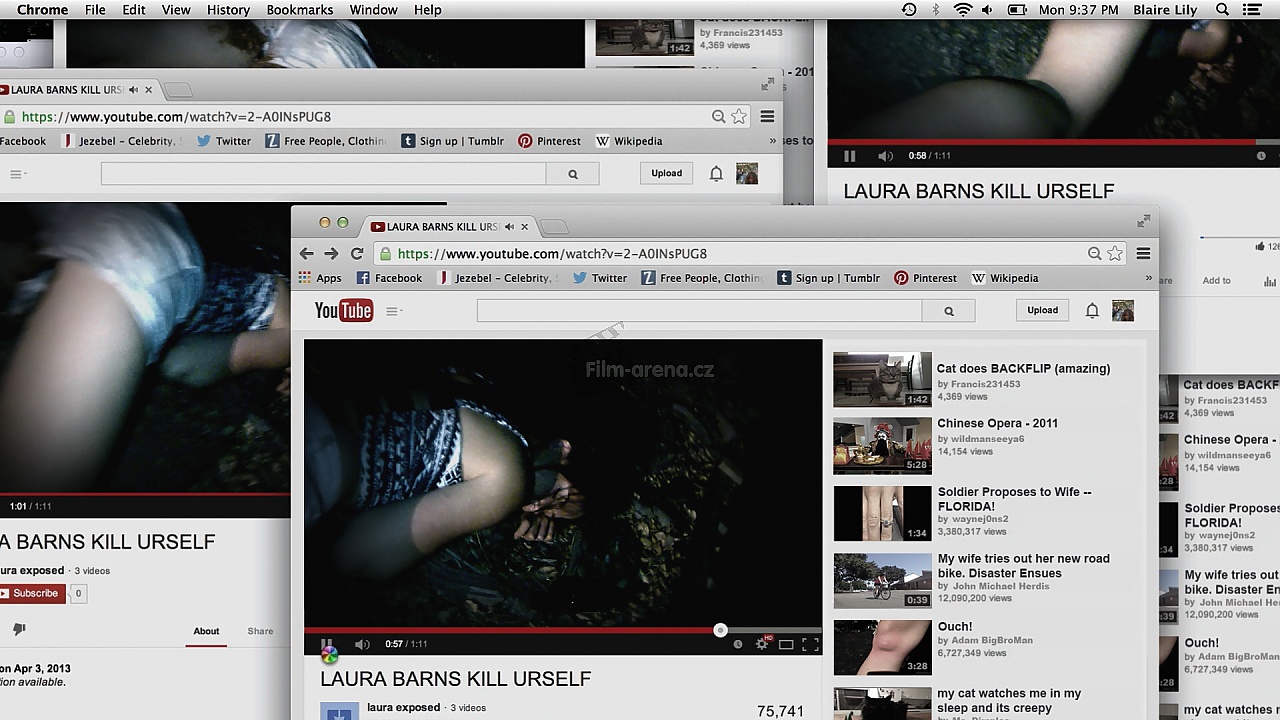Enter fullscreen video mode
1280x720 pixels.
pos(810,644)
